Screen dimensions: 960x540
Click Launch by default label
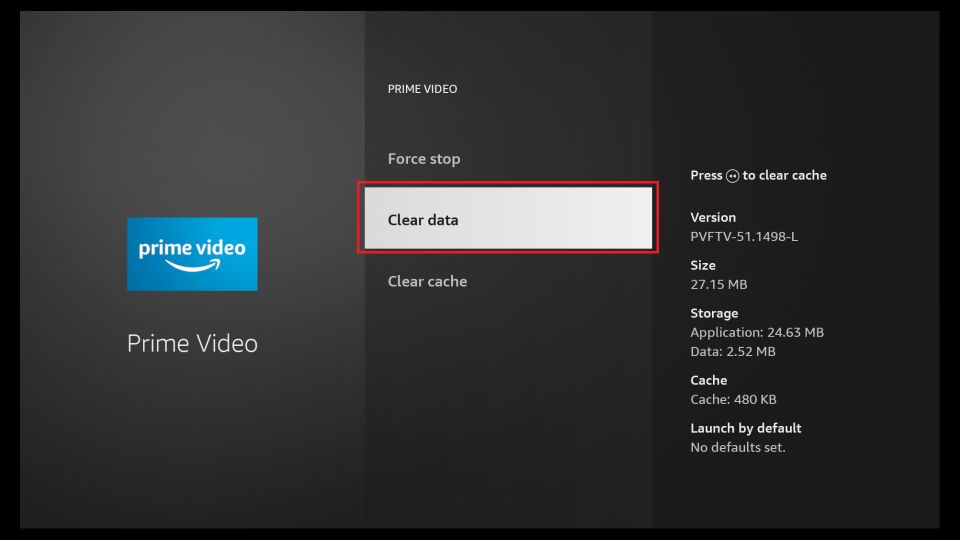click(x=746, y=428)
